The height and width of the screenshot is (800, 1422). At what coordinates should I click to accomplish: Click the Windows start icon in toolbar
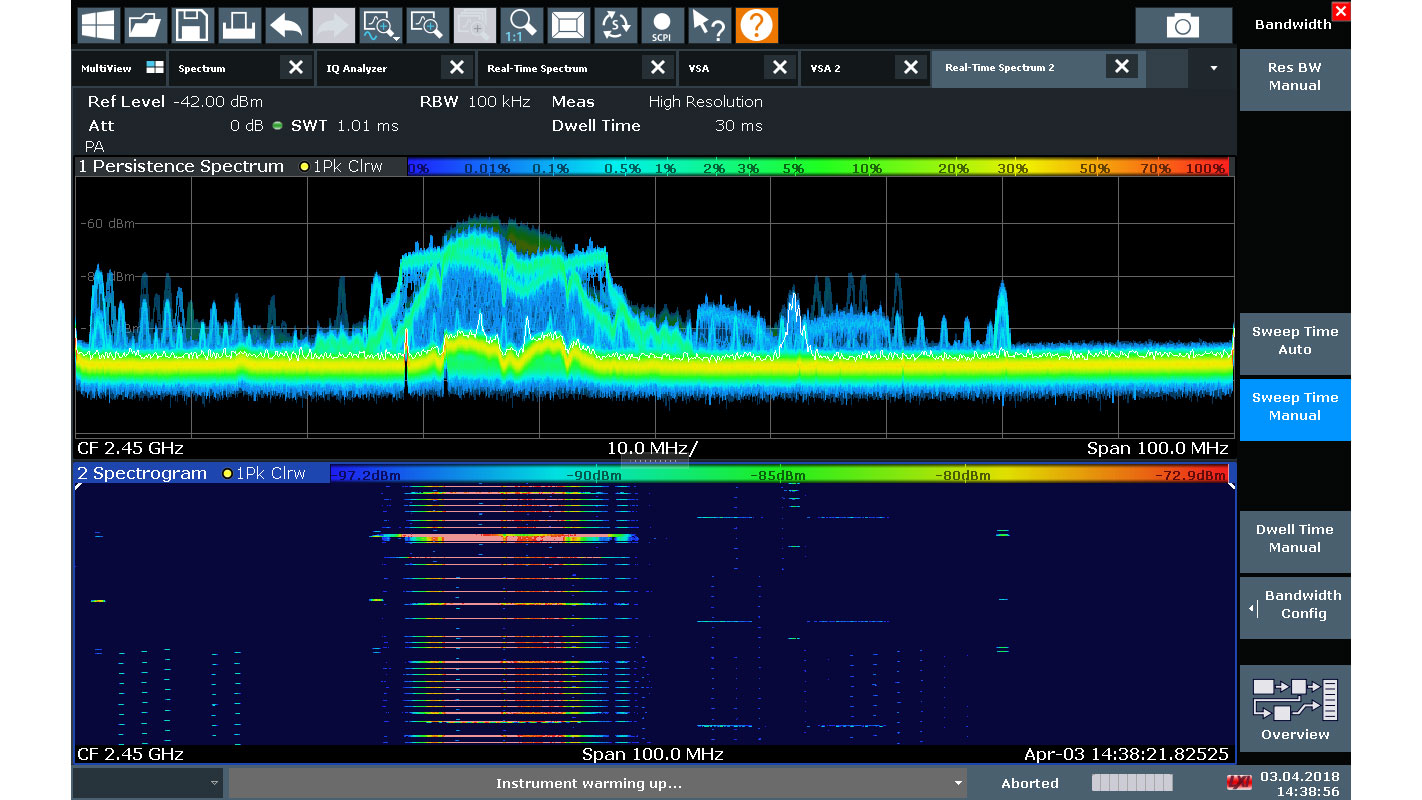point(98,25)
